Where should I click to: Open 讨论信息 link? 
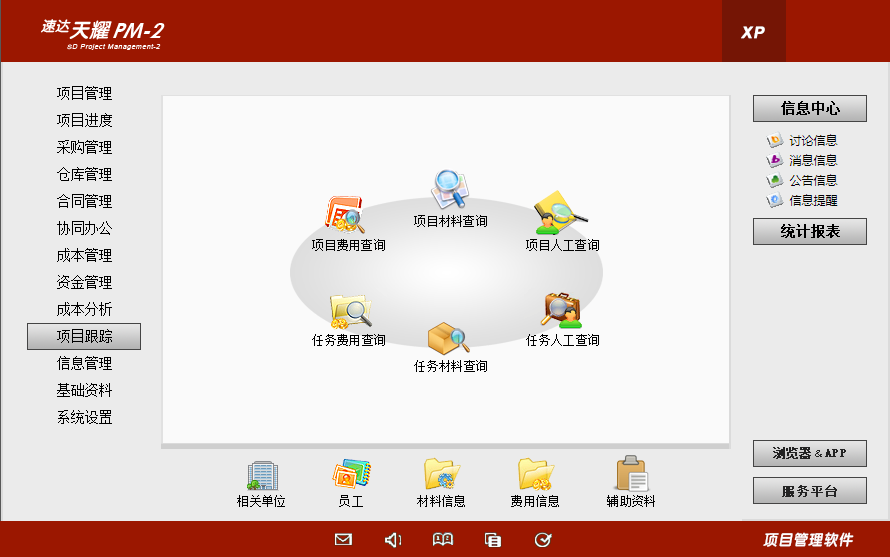tap(812, 141)
